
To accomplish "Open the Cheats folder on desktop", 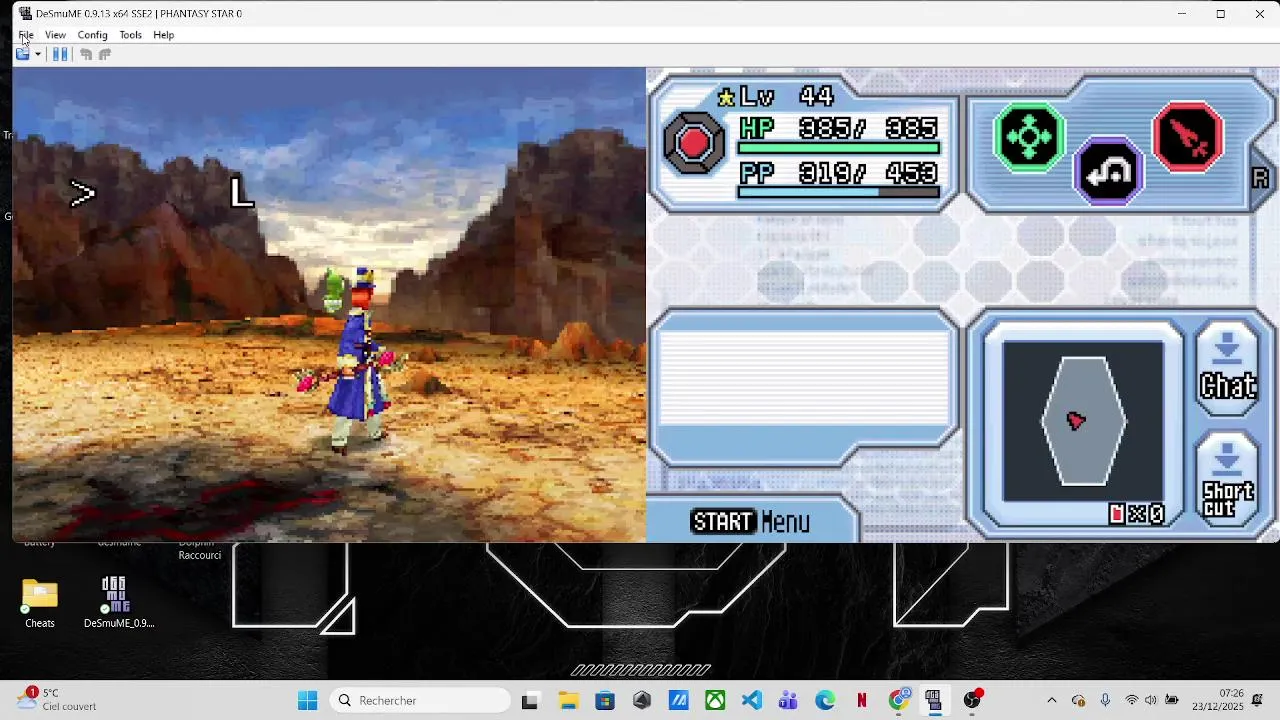I will (x=40, y=603).
